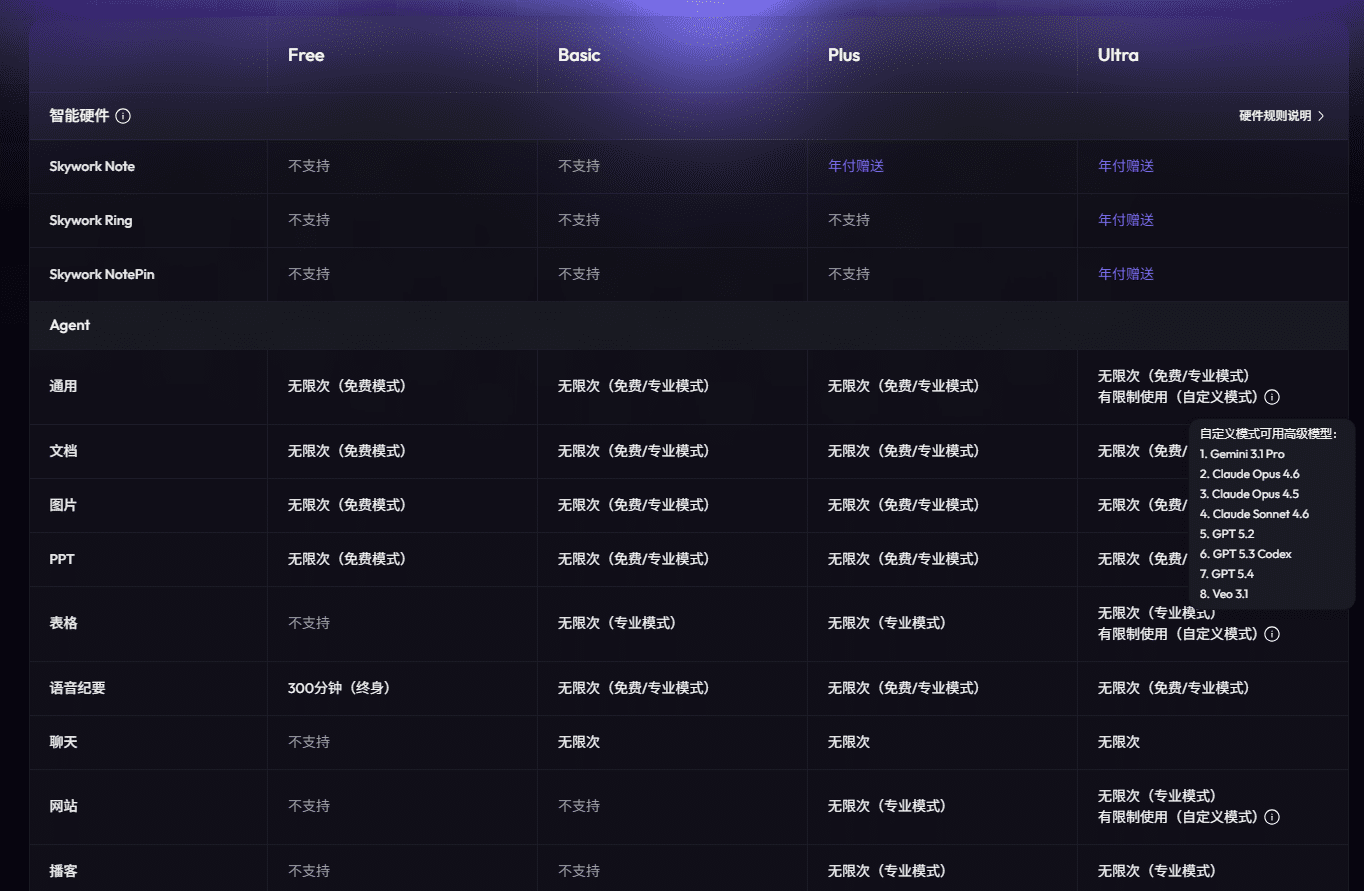Click the info icon beside 智能硬件

(123, 116)
